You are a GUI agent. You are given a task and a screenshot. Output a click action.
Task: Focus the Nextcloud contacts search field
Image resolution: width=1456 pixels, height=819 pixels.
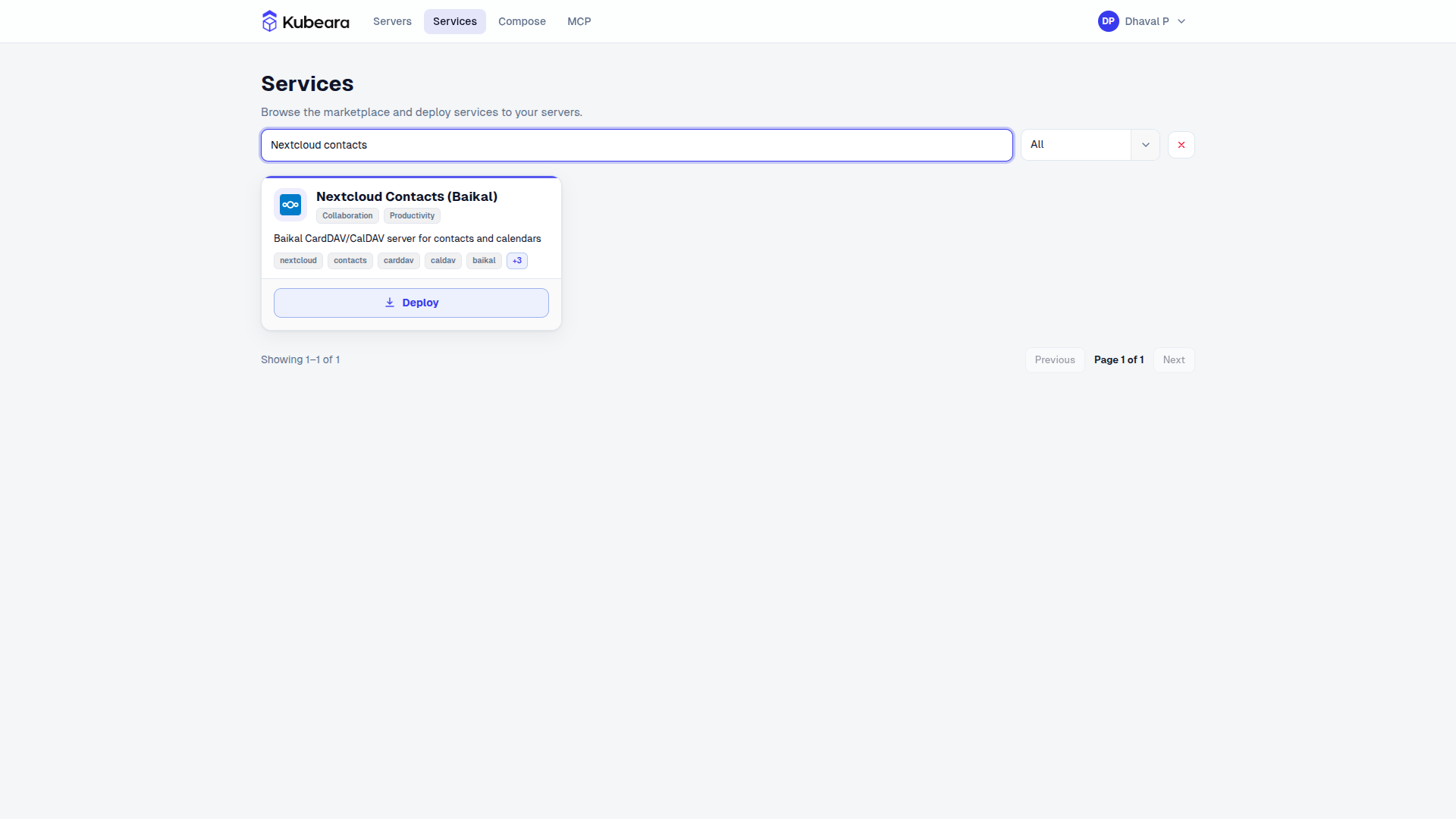[x=637, y=145]
